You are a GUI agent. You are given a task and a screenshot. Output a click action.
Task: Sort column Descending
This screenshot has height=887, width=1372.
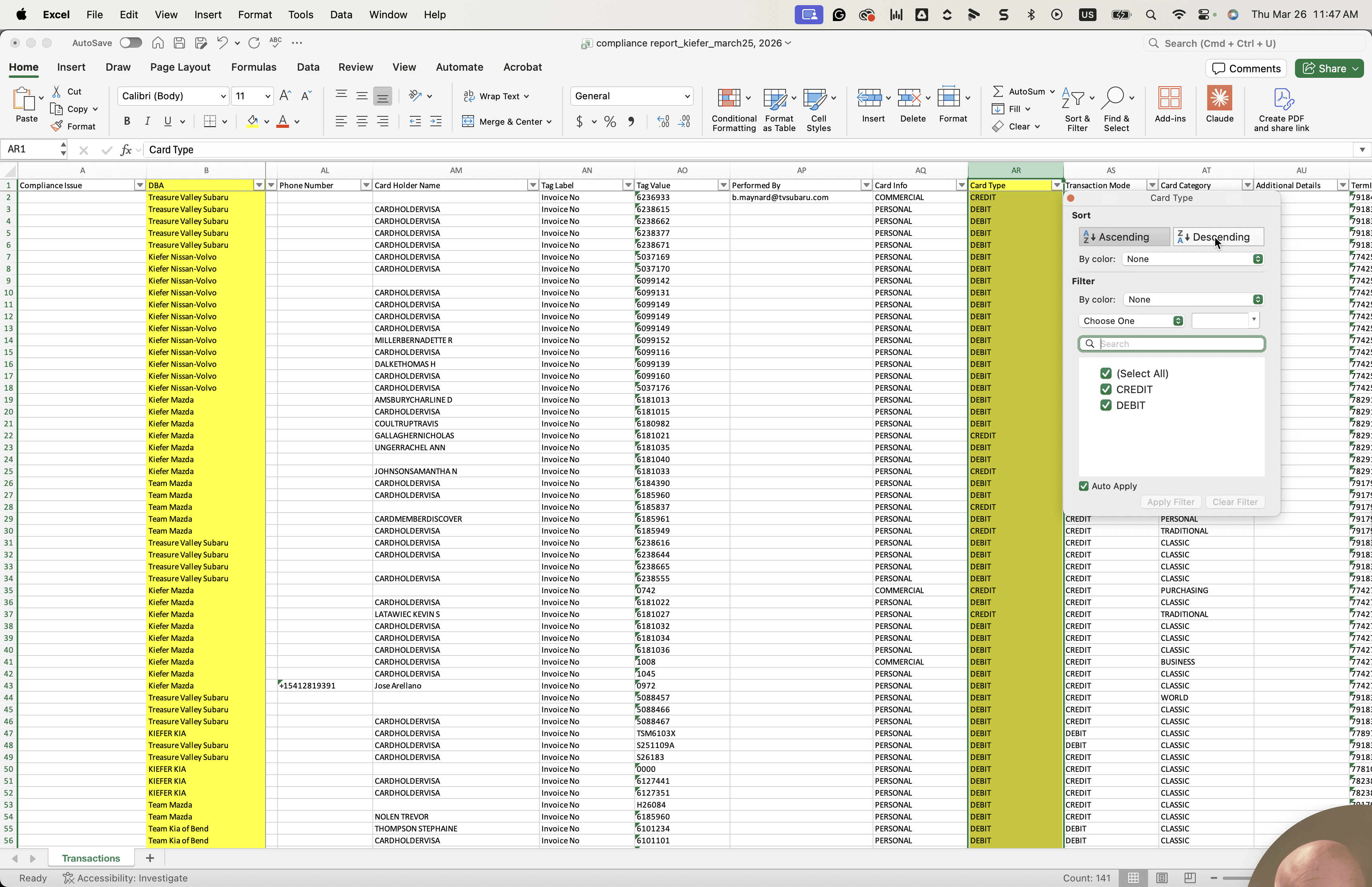click(1218, 237)
